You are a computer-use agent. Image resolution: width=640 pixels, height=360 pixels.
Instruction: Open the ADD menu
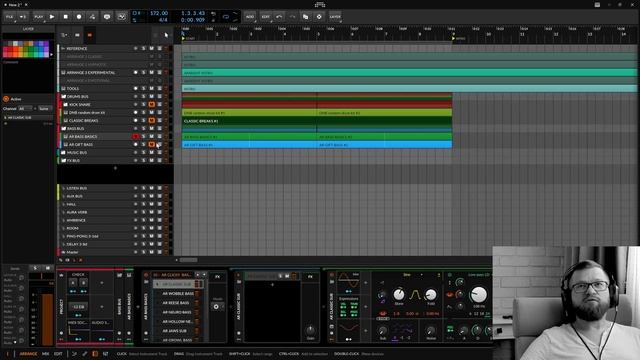pyautogui.click(x=250, y=17)
